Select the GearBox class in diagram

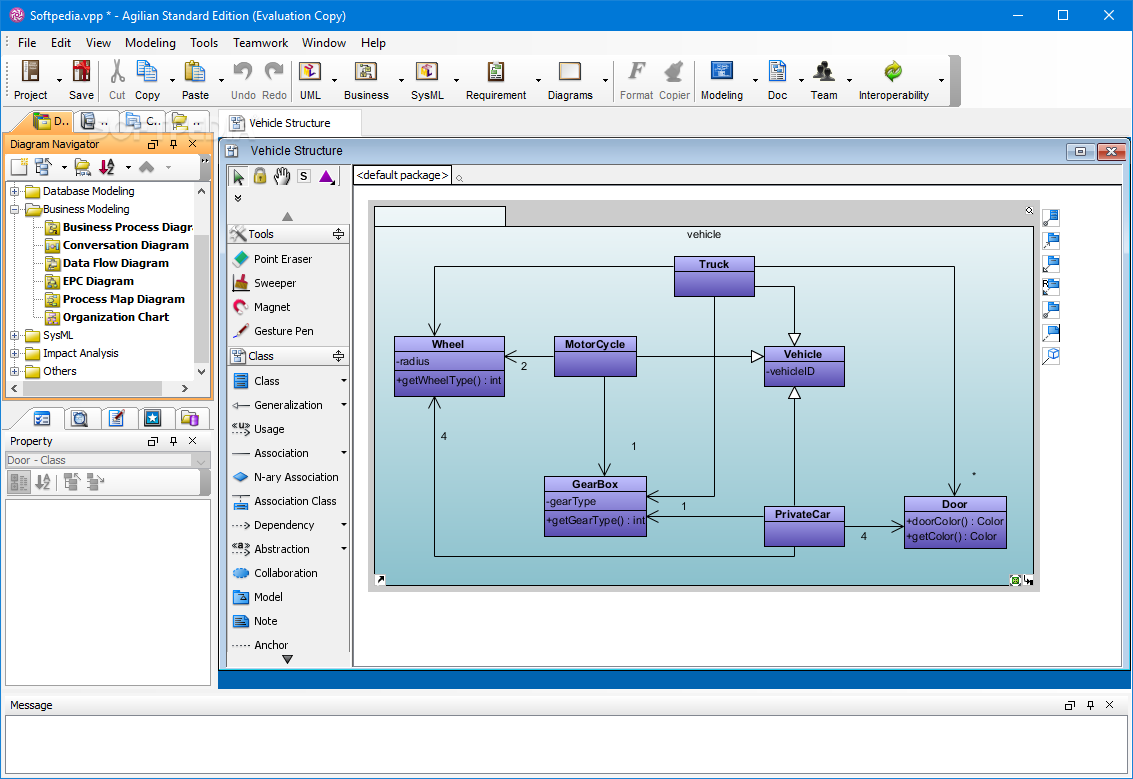(x=595, y=506)
